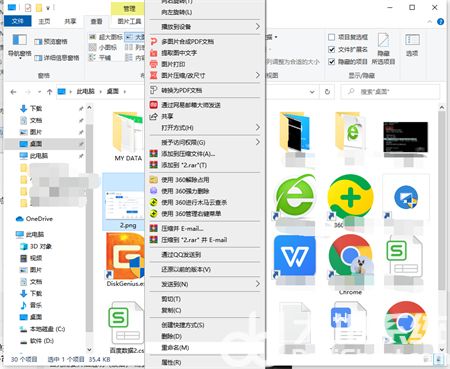Select the MY DATA folder

(x=128, y=137)
